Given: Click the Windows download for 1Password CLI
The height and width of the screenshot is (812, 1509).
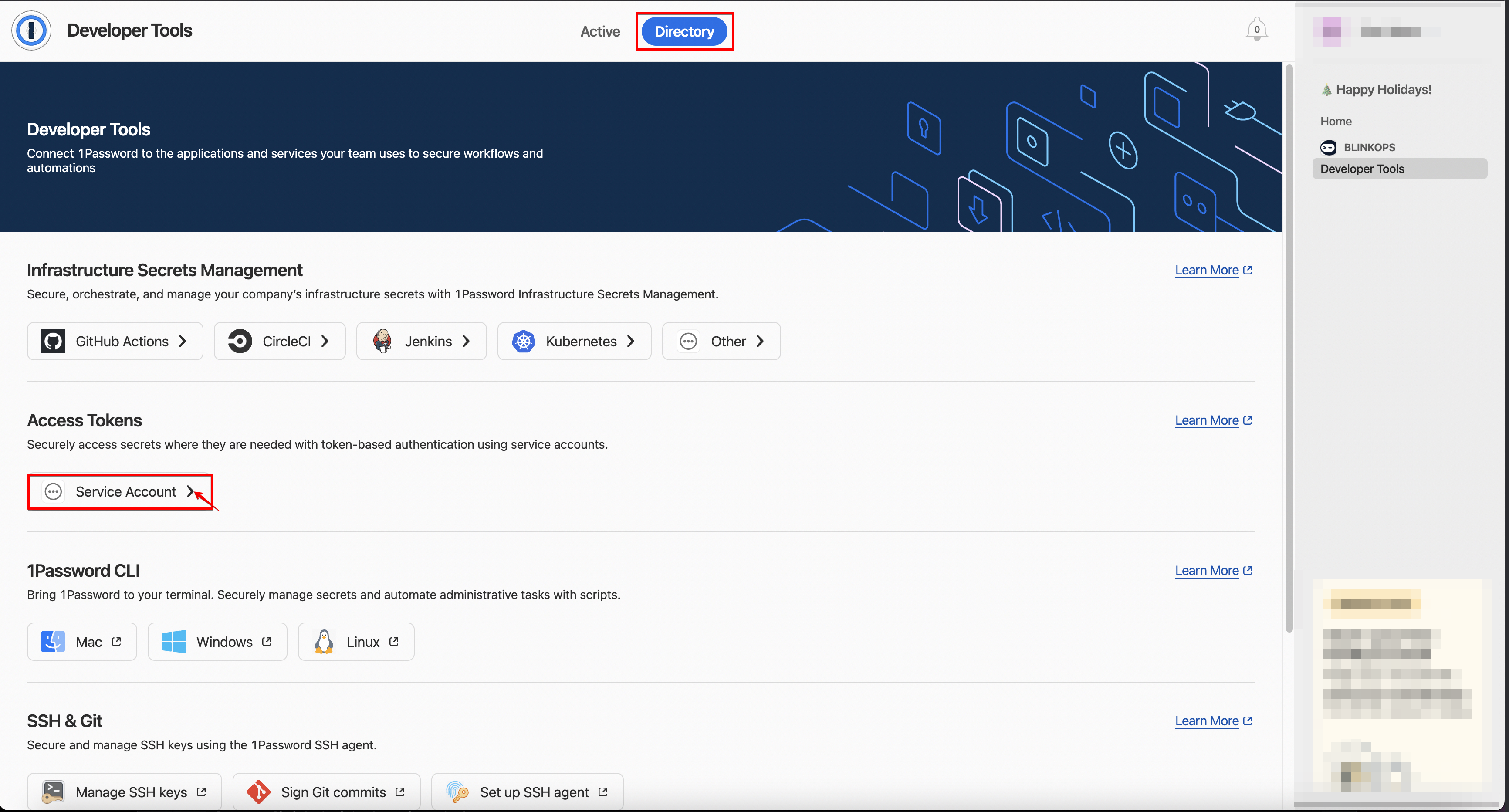Looking at the screenshot, I should pyautogui.click(x=217, y=642).
